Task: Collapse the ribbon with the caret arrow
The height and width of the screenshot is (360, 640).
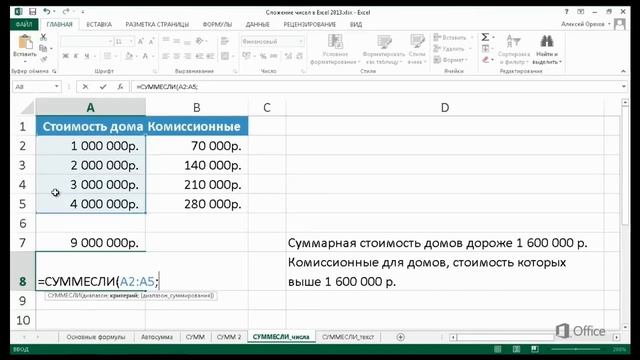Action: coord(623,71)
